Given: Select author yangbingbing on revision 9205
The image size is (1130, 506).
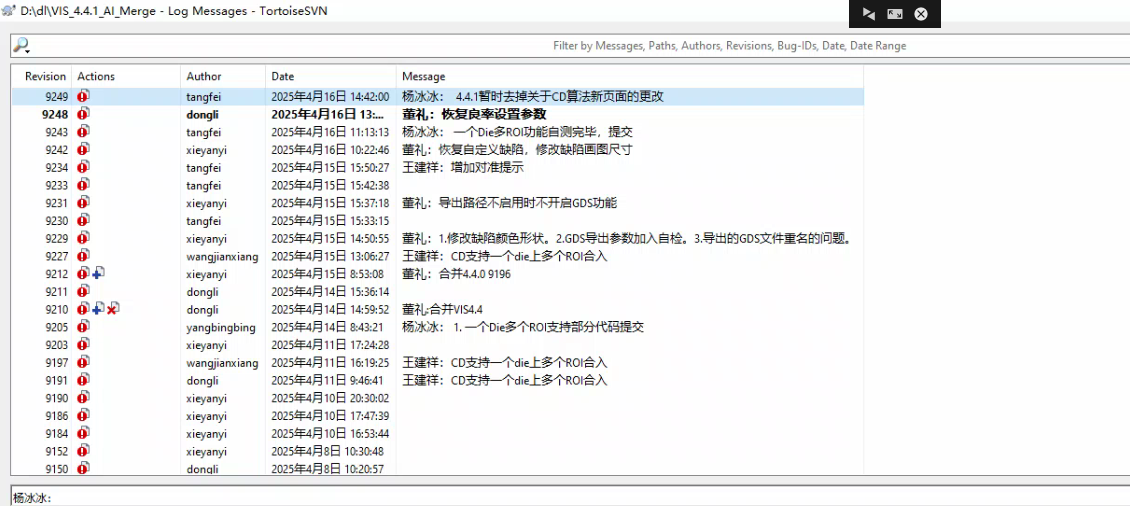Looking at the screenshot, I should [221, 327].
